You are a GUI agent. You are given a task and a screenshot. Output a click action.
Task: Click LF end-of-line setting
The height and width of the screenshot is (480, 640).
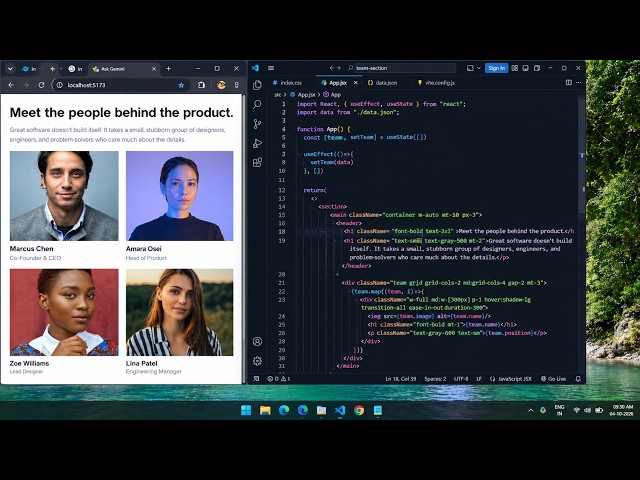[479, 379]
